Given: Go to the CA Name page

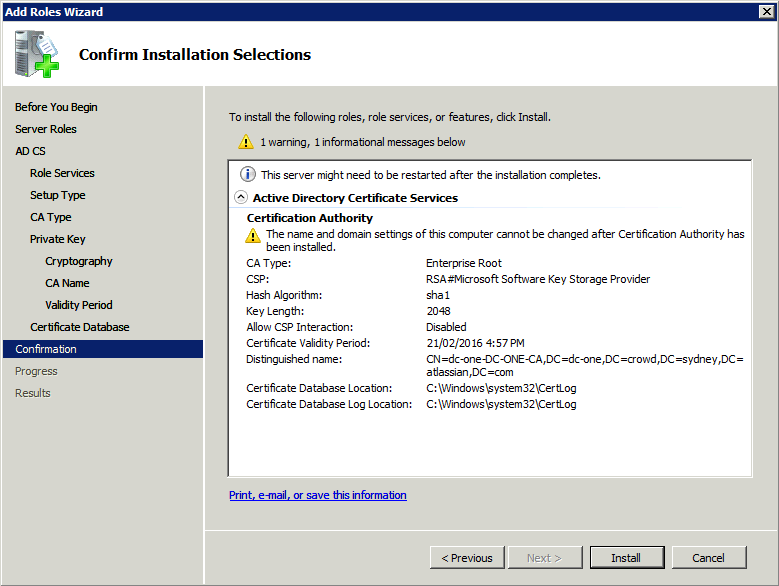Looking at the screenshot, I should [x=67, y=283].
